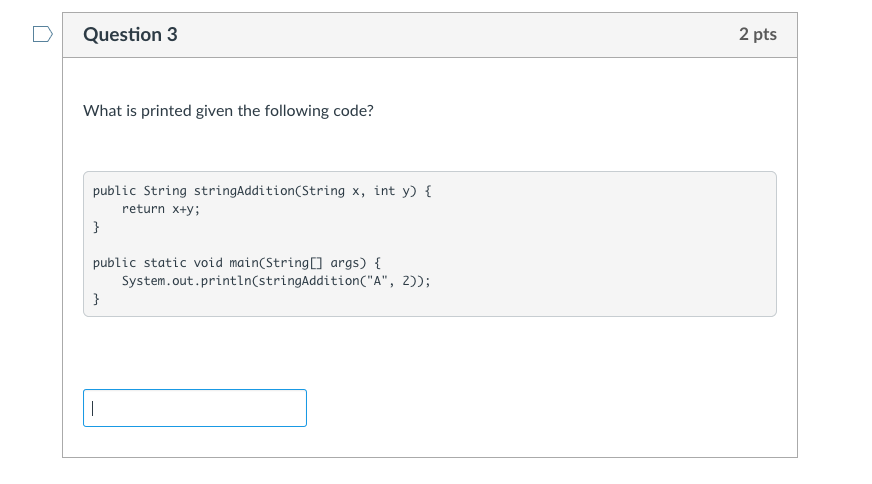
Task: Click the "return" keyword
Action: 143,209
